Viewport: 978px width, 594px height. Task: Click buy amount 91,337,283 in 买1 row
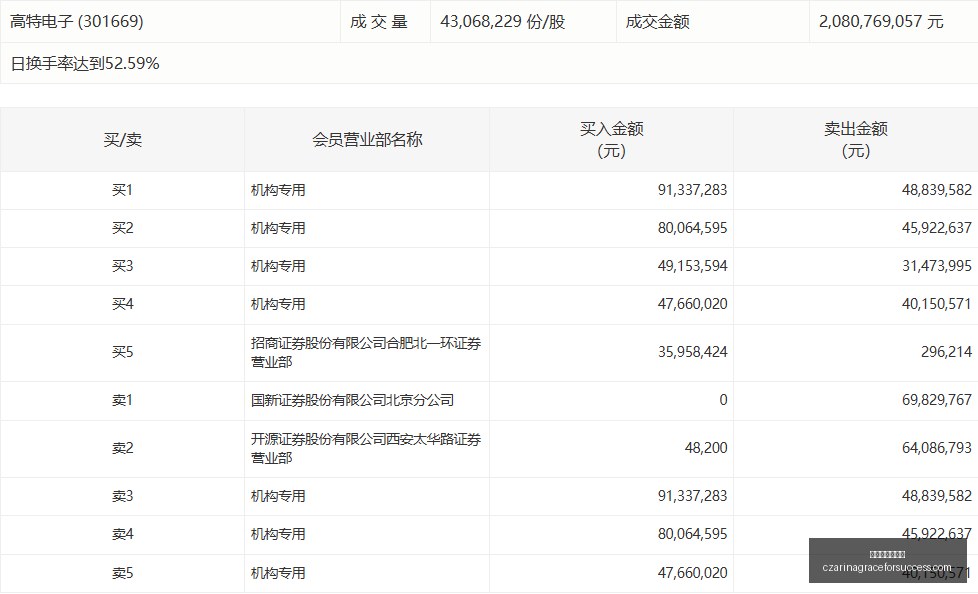click(692, 190)
